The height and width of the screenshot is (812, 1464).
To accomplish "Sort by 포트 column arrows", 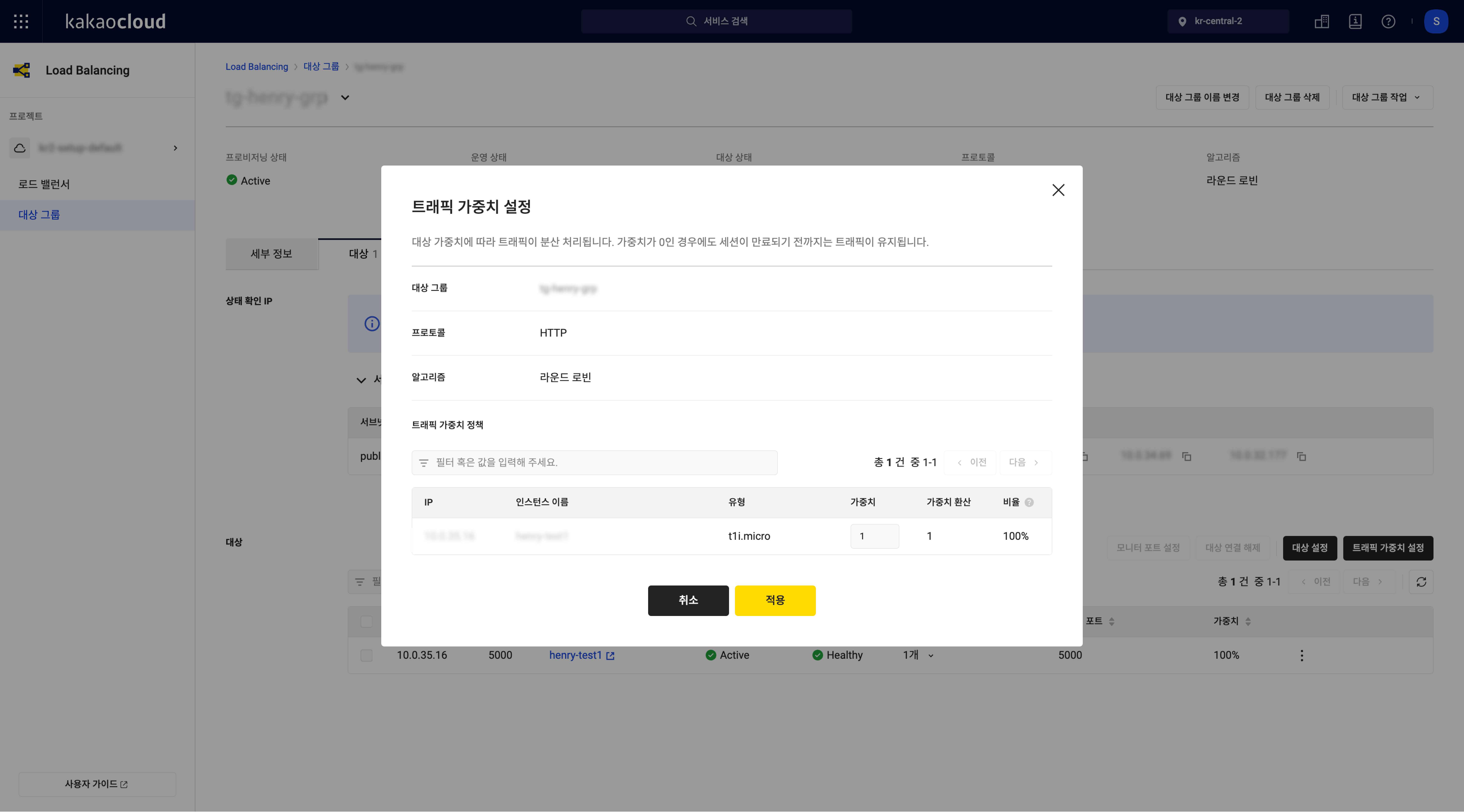I will 1112,622.
